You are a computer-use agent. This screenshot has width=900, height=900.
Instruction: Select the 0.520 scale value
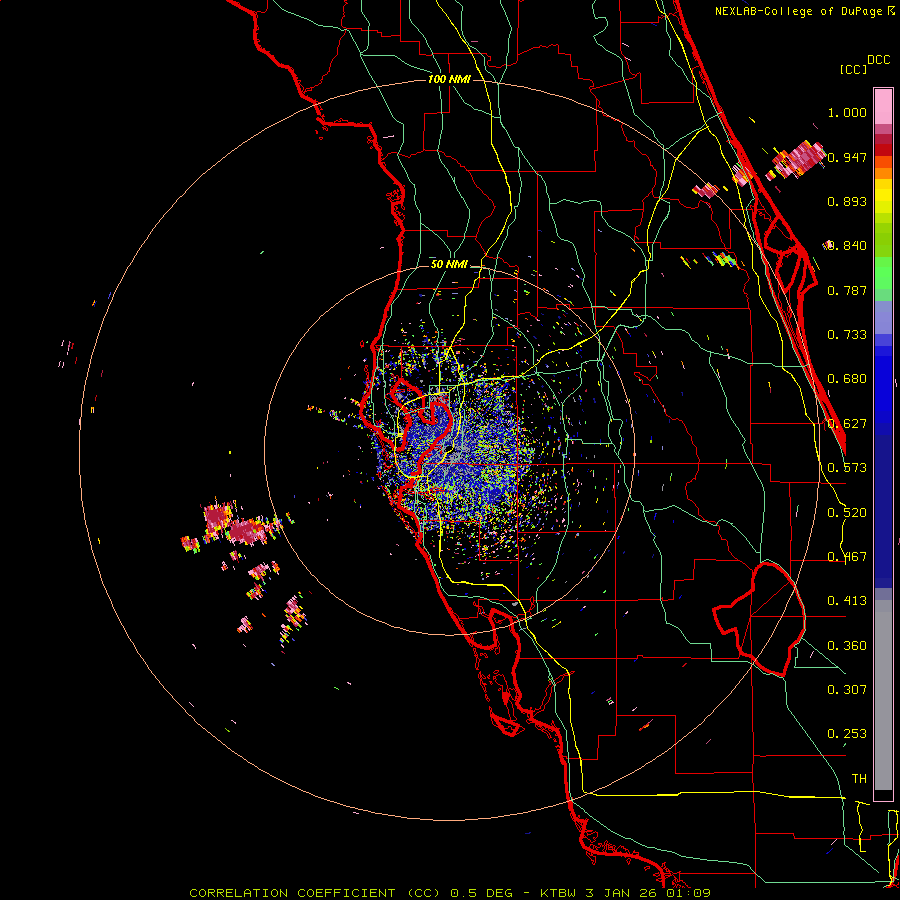tap(847, 513)
